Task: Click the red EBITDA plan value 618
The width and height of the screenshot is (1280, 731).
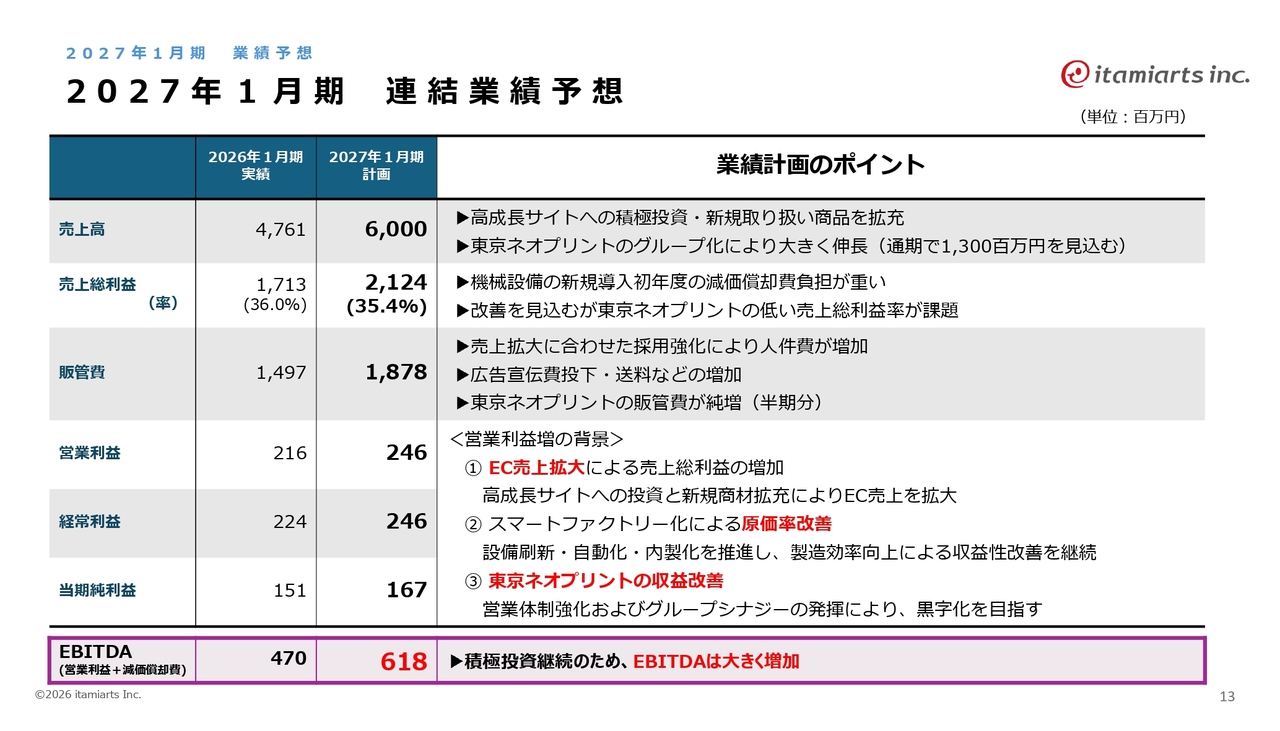Action: 403,662
